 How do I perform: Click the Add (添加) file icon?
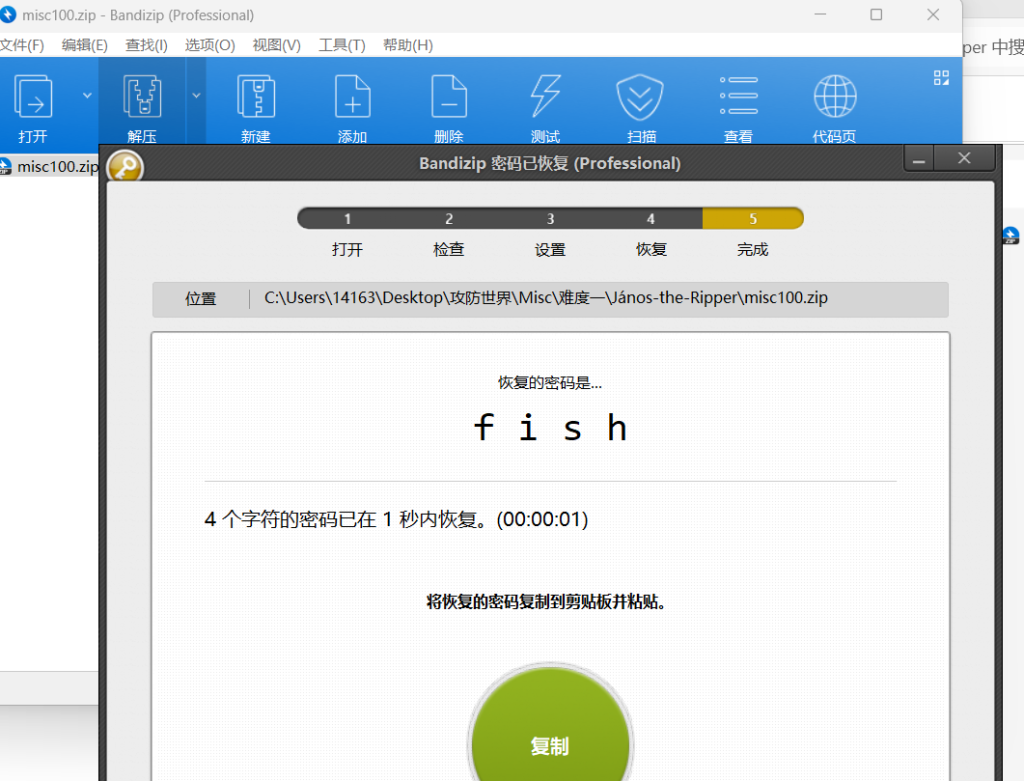click(x=352, y=98)
